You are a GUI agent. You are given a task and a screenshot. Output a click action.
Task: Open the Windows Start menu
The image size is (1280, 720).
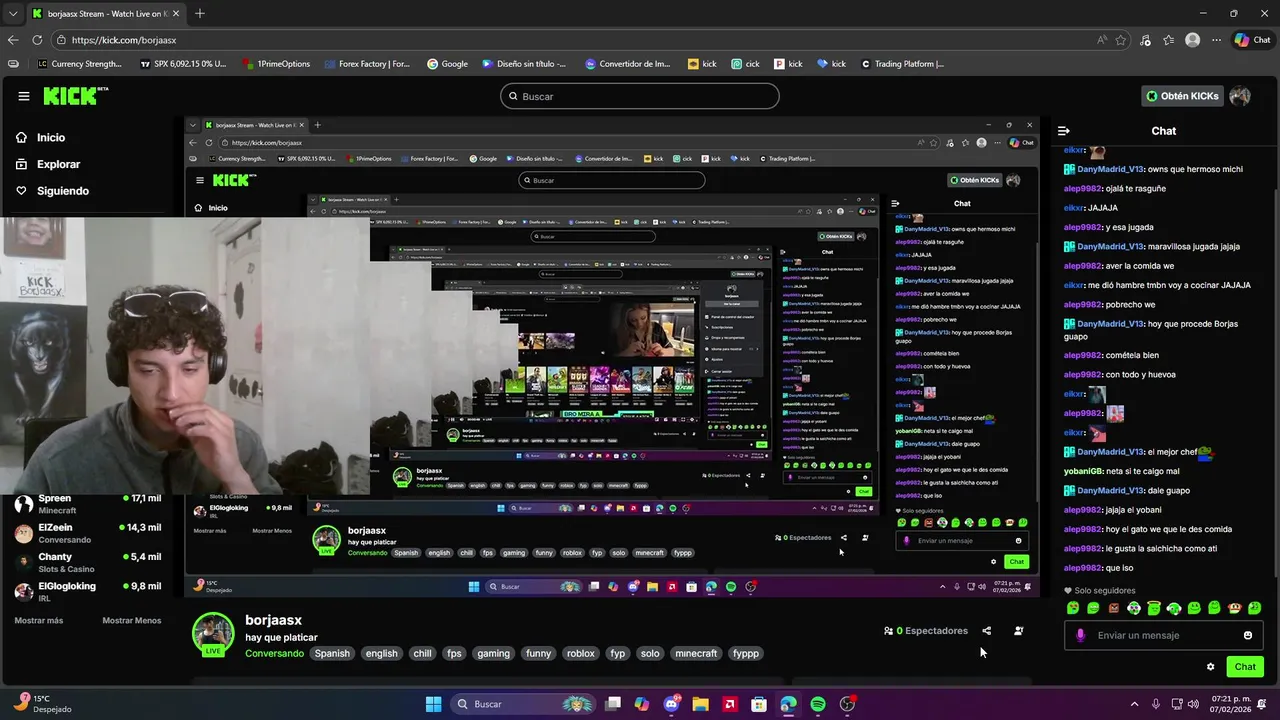point(433,704)
